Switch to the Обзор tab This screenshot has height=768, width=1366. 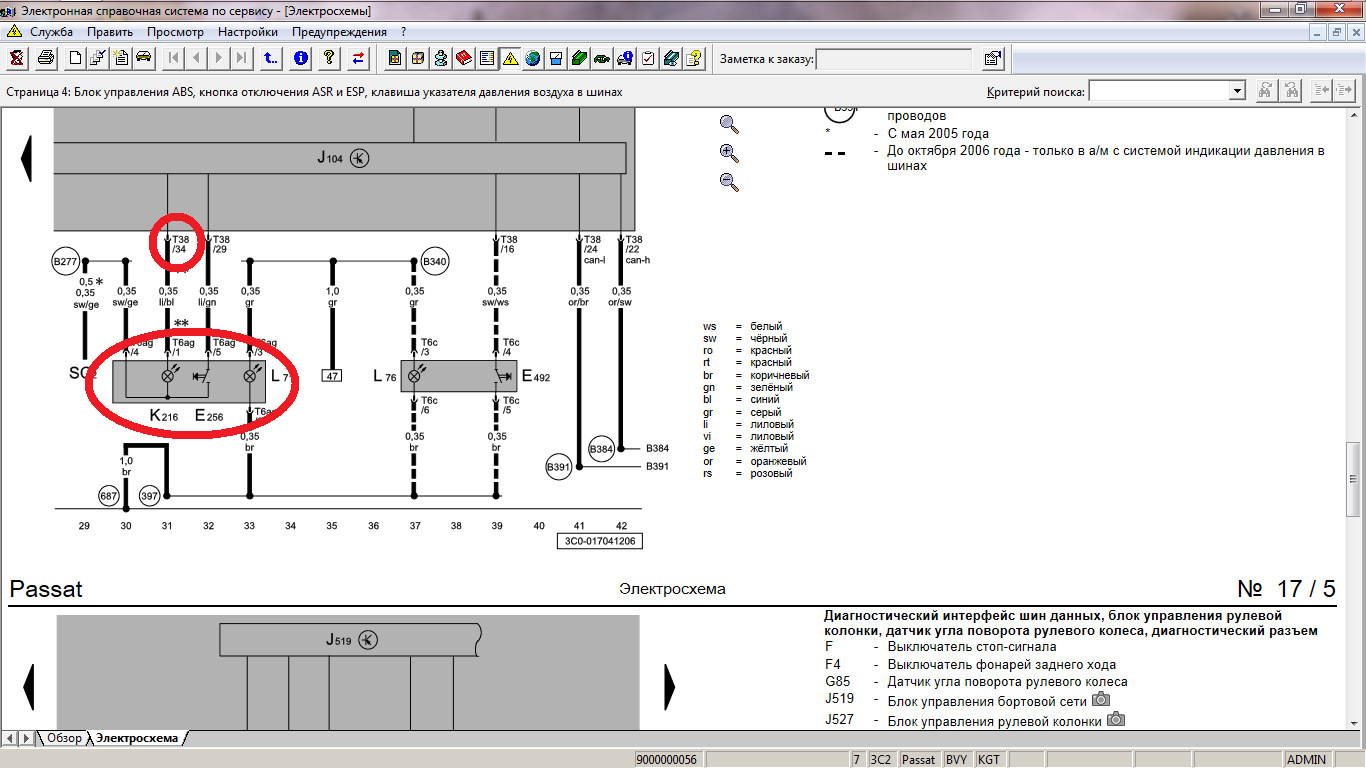(x=64, y=738)
